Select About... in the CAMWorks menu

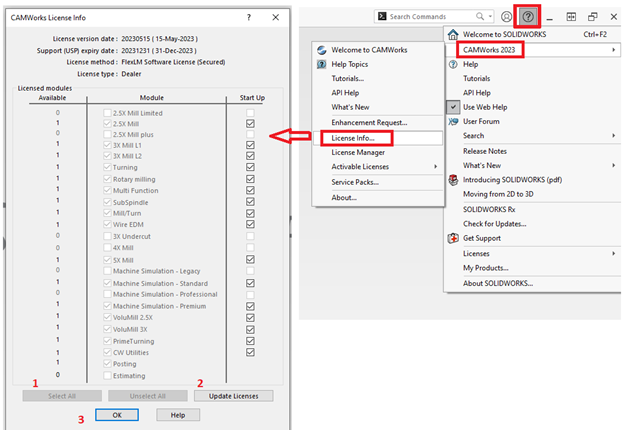coord(378,198)
